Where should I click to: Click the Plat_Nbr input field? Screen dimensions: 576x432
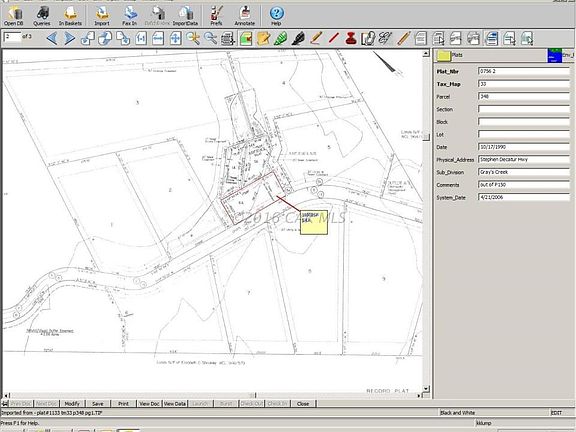click(524, 71)
